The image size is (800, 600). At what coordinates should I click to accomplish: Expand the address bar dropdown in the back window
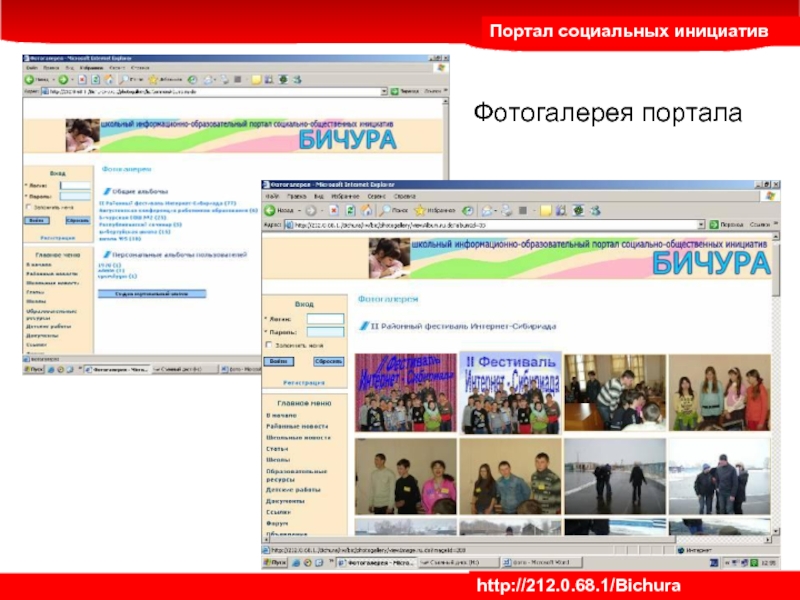pos(384,91)
